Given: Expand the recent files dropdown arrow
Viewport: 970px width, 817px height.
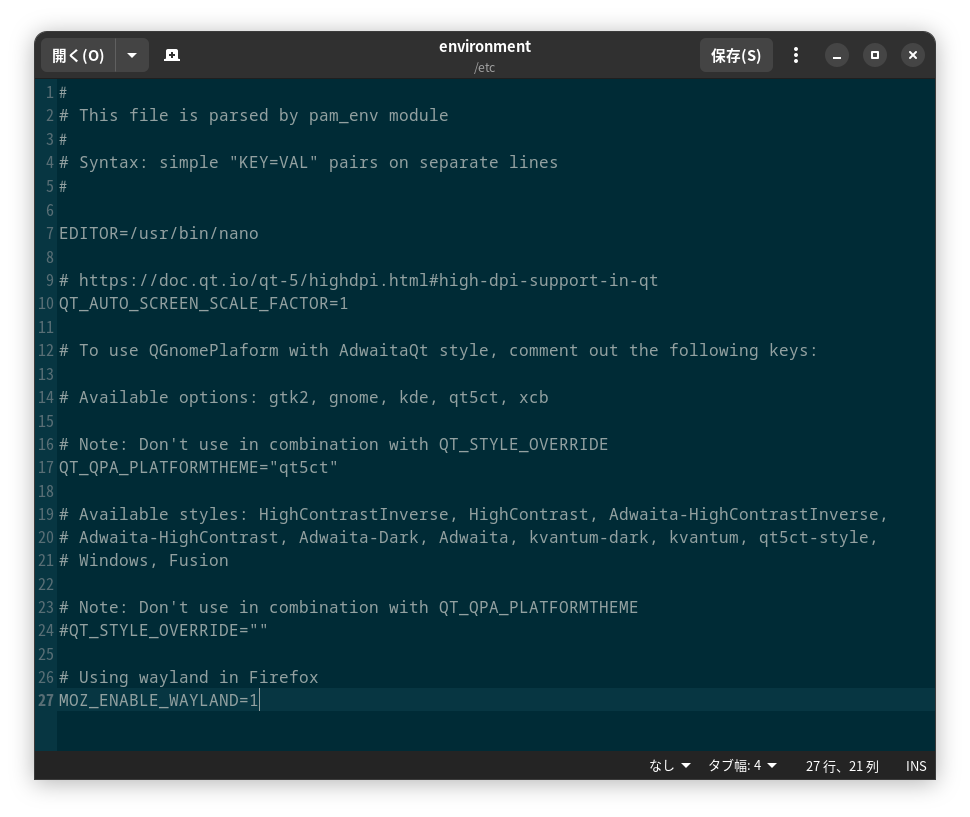Looking at the screenshot, I should pos(132,56).
